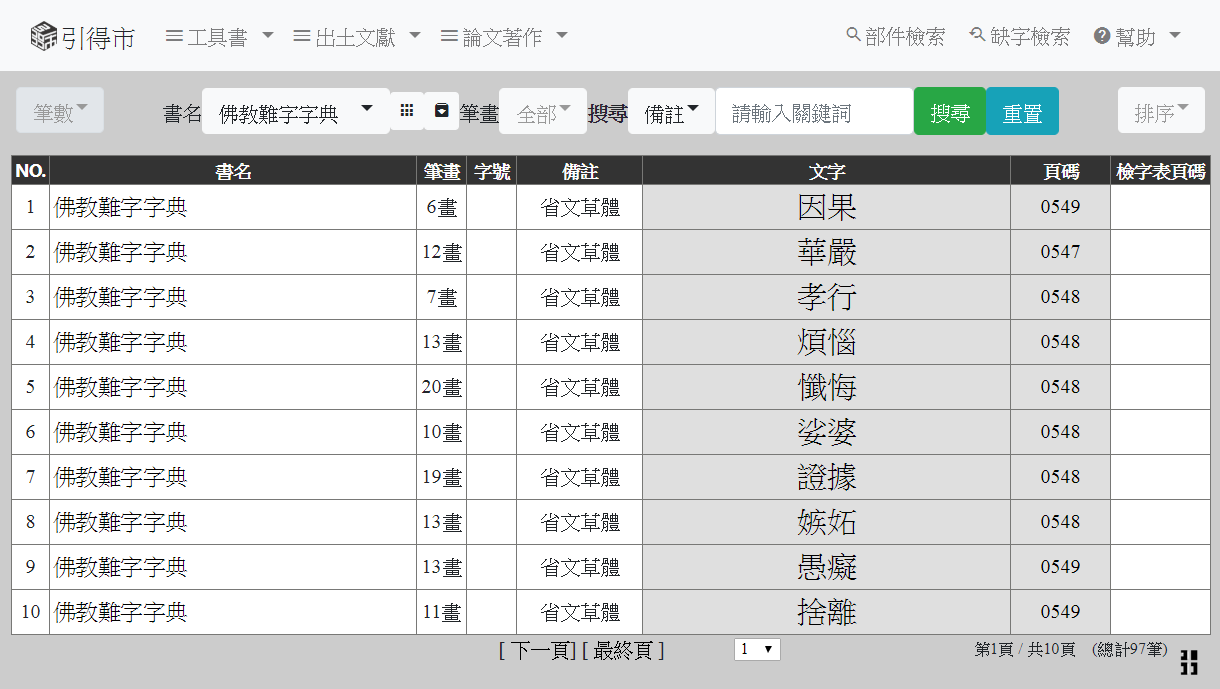Click page number 0547 in row 2
The height and width of the screenshot is (689, 1220).
click(1060, 252)
